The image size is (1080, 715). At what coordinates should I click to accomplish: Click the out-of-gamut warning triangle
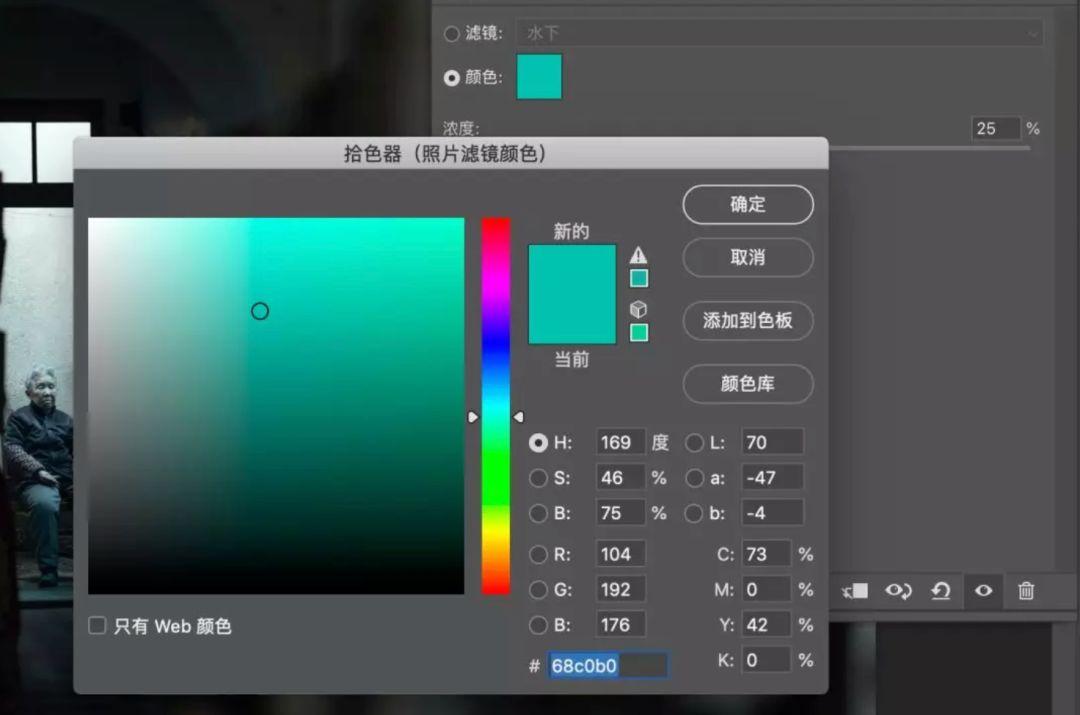pyautogui.click(x=638, y=252)
